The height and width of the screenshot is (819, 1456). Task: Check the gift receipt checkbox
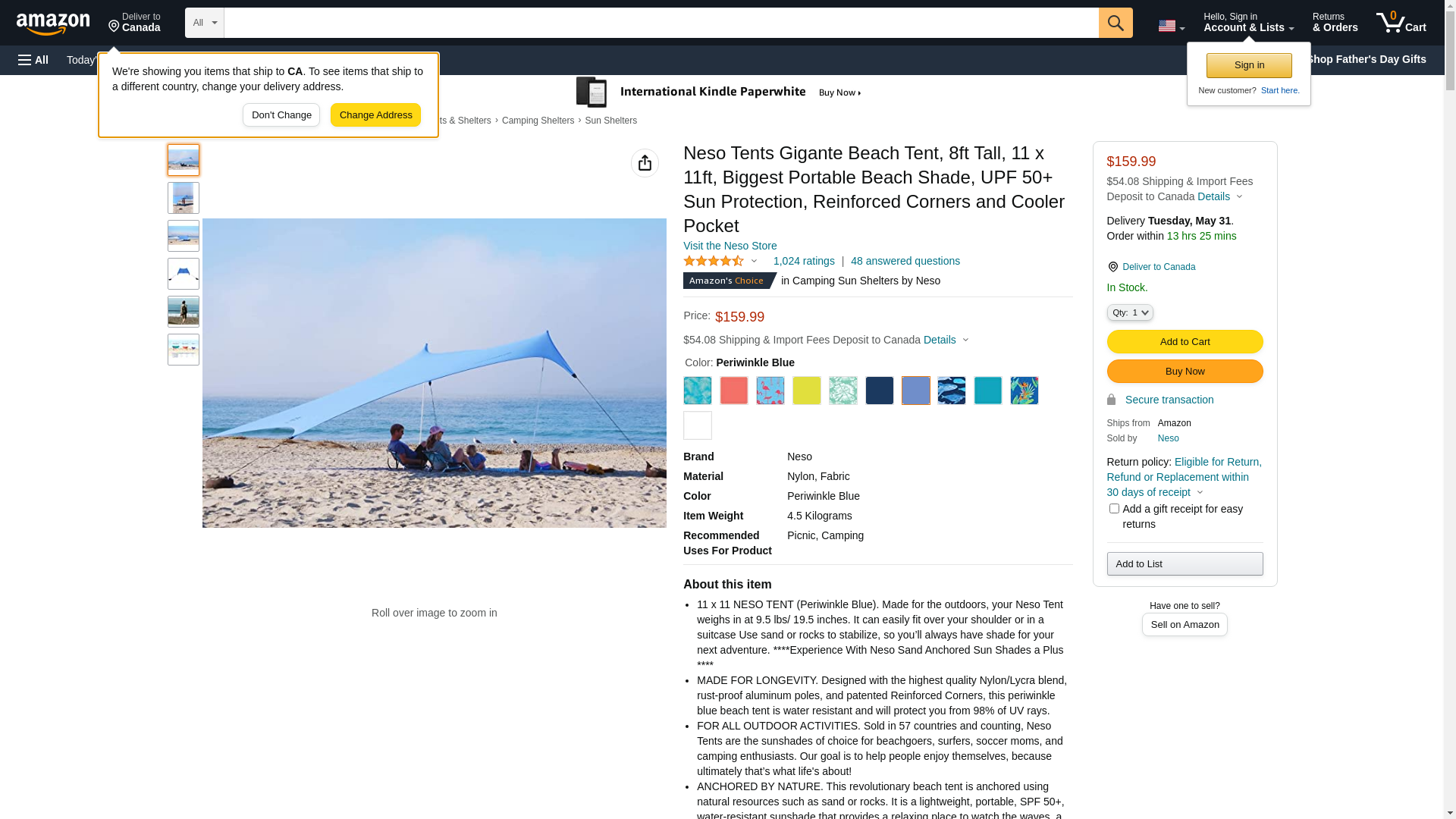1114,509
